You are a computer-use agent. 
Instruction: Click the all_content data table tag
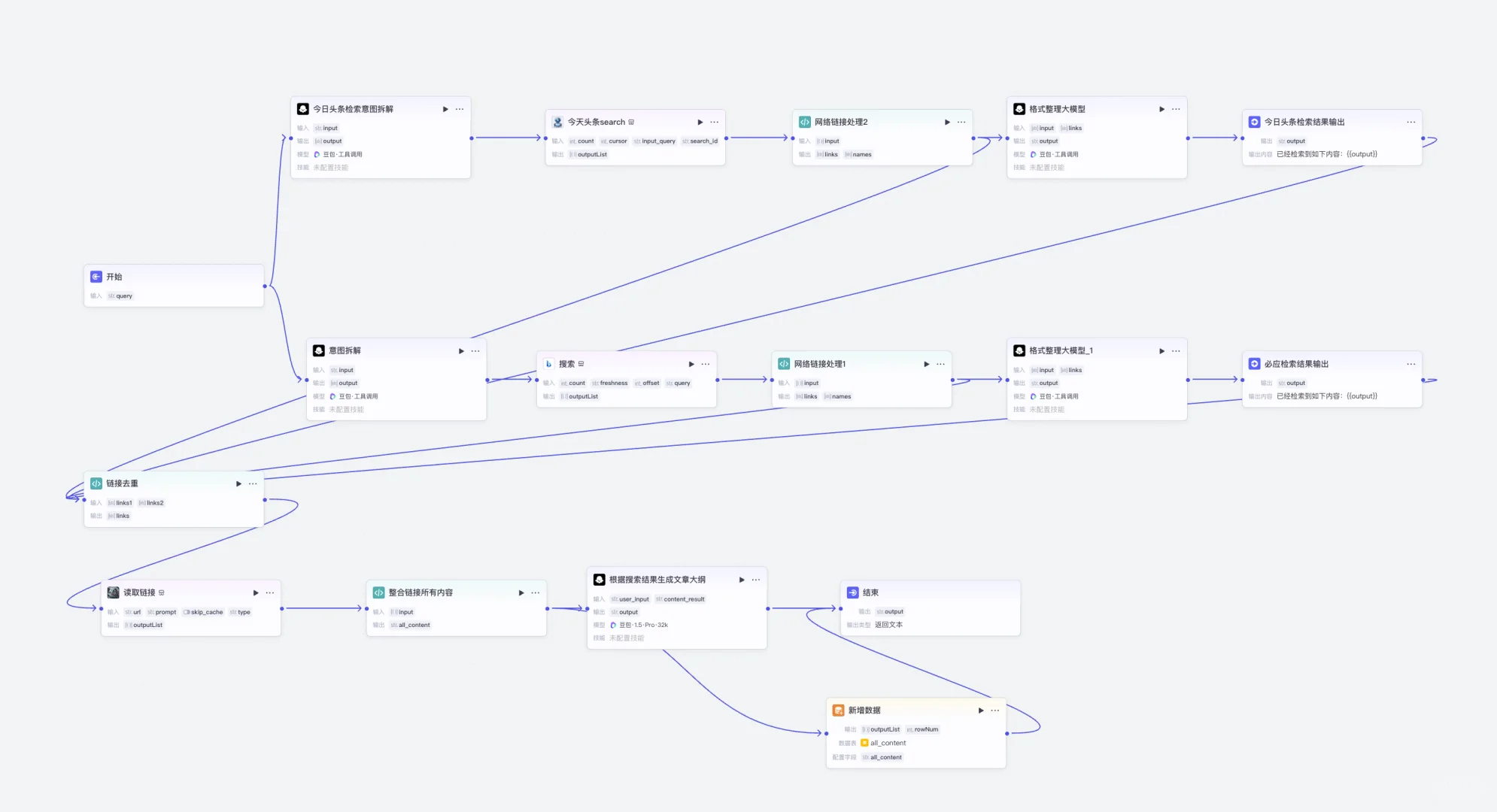click(x=888, y=743)
